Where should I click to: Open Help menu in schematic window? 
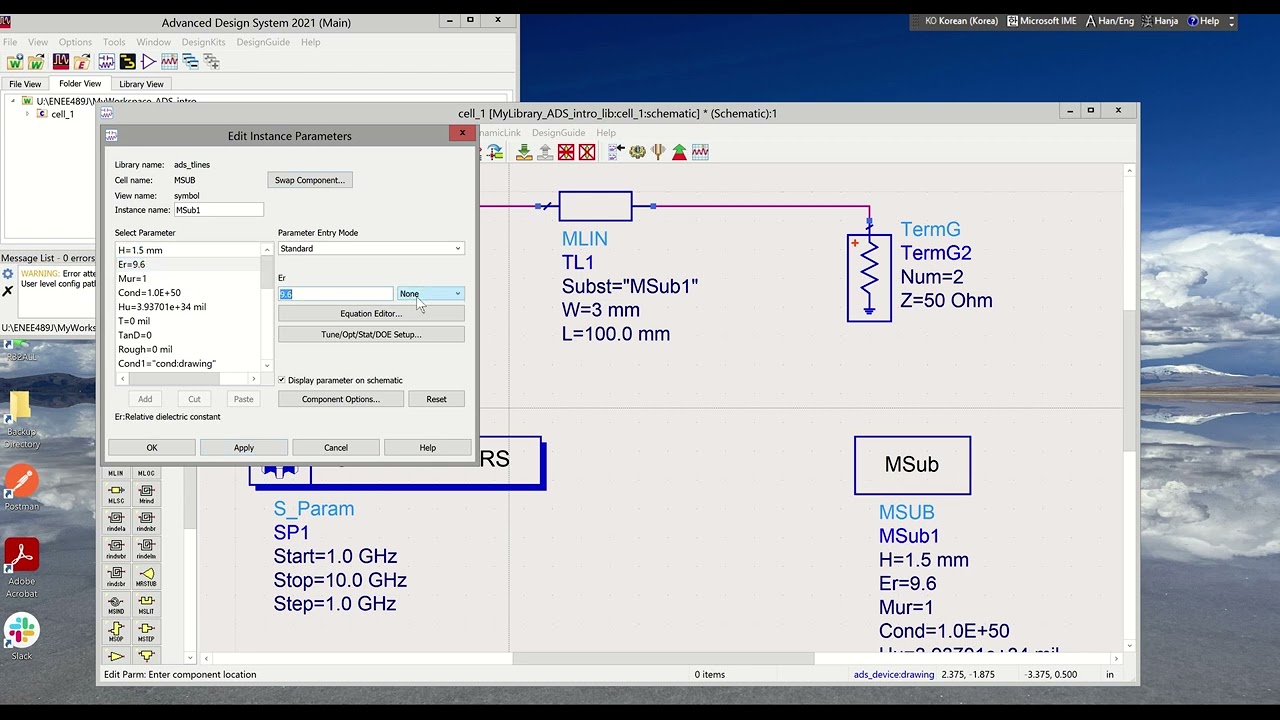click(606, 132)
